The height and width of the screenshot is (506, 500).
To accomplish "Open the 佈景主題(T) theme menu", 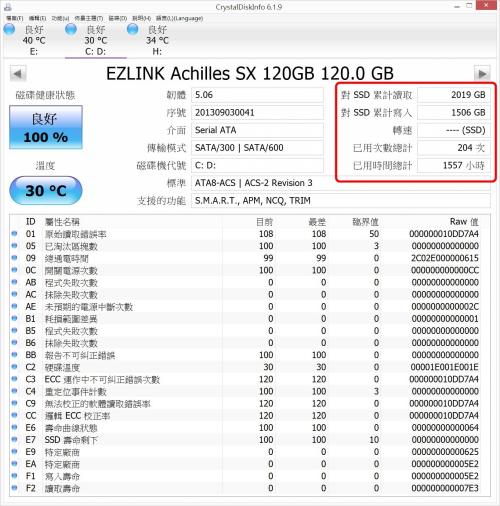I will (x=89, y=18).
